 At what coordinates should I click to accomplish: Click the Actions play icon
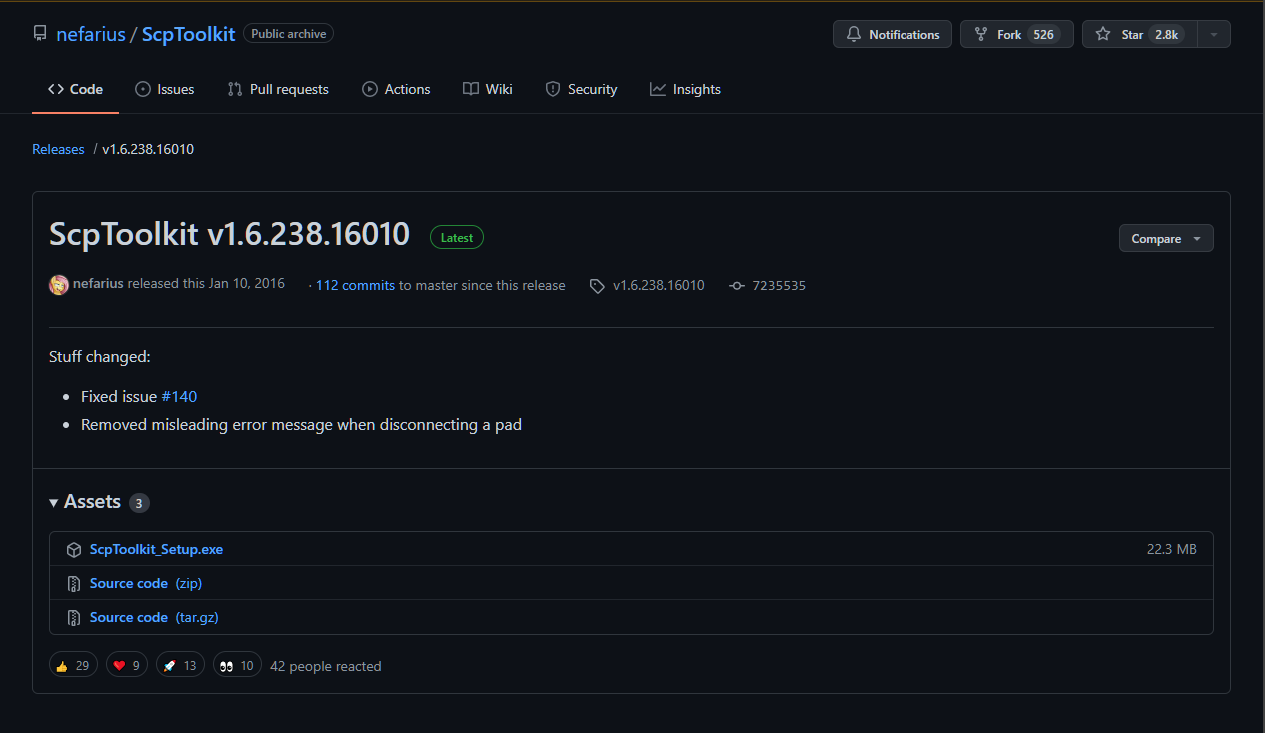tap(370, 89)
